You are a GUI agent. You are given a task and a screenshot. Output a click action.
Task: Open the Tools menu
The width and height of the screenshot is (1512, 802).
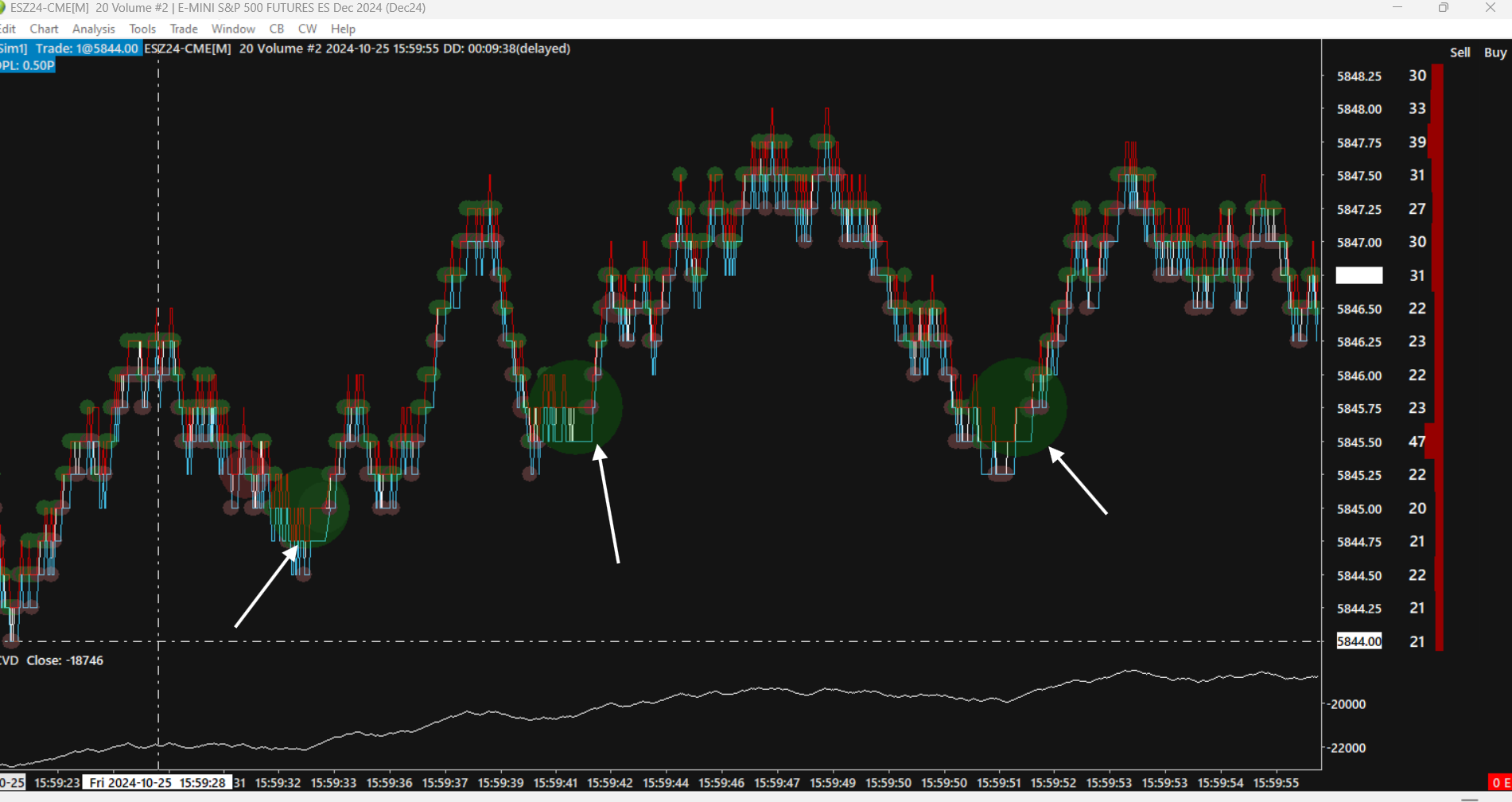click(x=142, y=29)
